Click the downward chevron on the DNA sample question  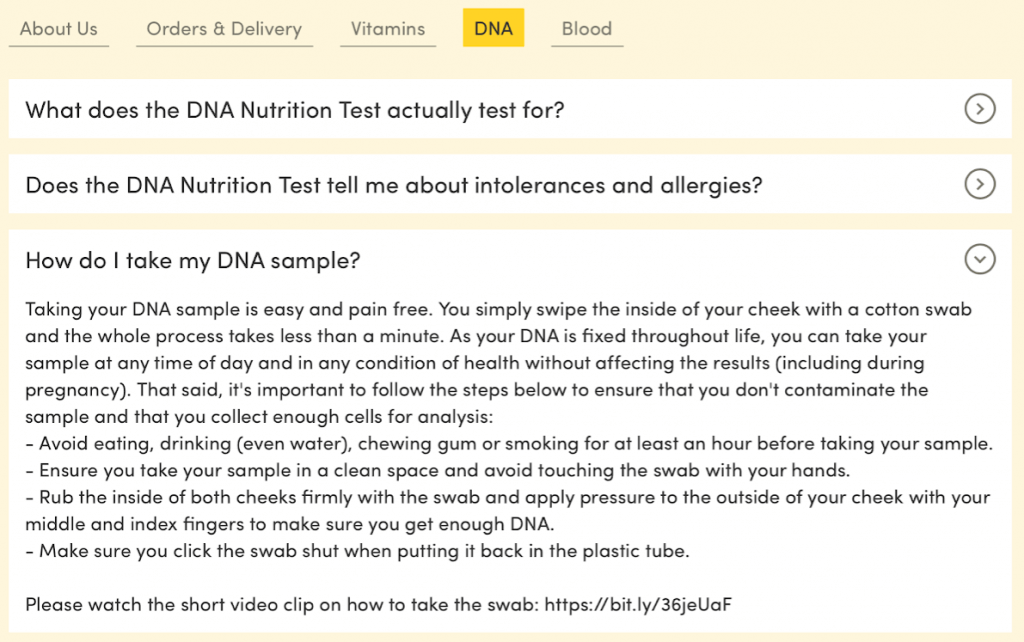(x=980, y=259)
